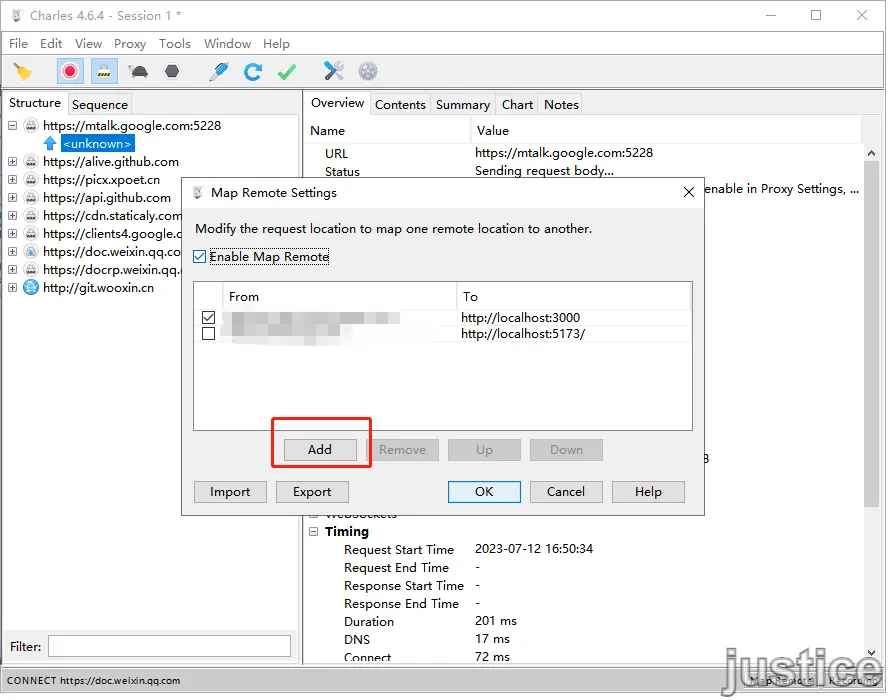Click the Overview panel vertical scrollbar
The height and width of the screenshot is (700, 893).
point(873,334)
